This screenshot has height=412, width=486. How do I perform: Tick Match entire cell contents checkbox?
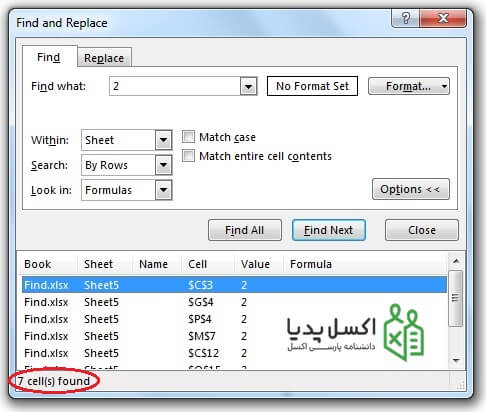click(188, 156)
